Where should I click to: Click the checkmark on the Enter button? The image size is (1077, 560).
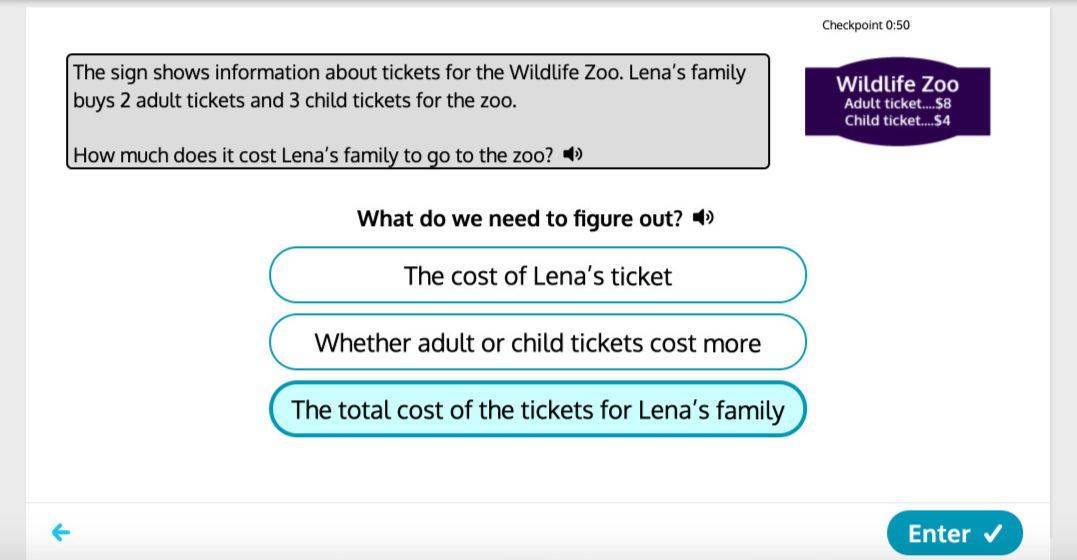tap(993, 533)
